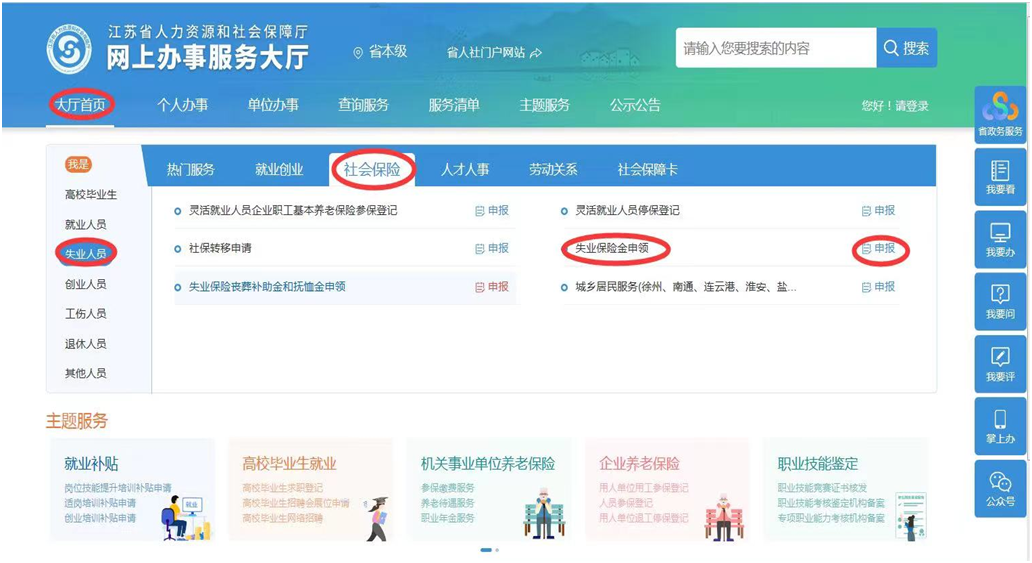Switch to the 社会保险 tab

[372, 169]
